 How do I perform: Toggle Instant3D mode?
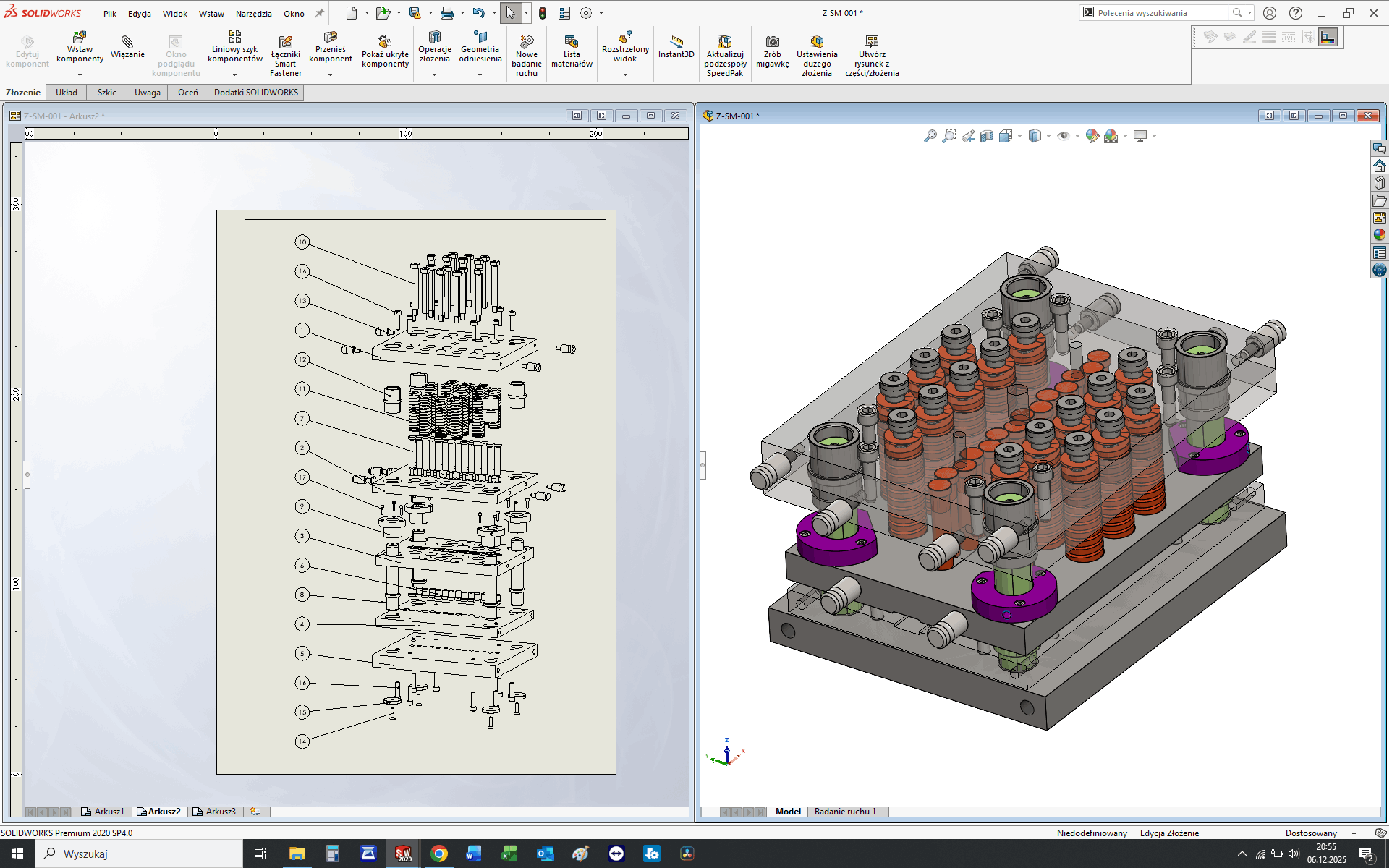676,42
